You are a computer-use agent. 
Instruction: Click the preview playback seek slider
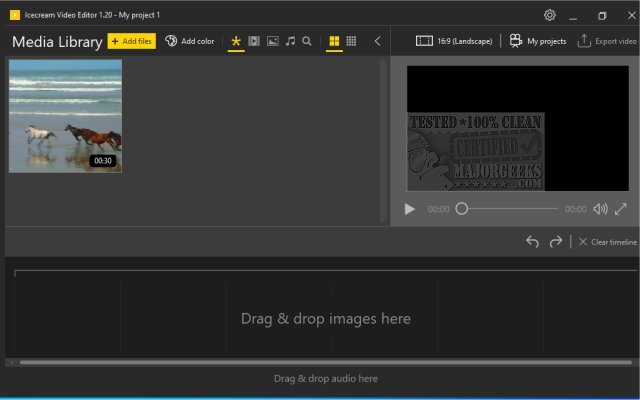[508, 209]
